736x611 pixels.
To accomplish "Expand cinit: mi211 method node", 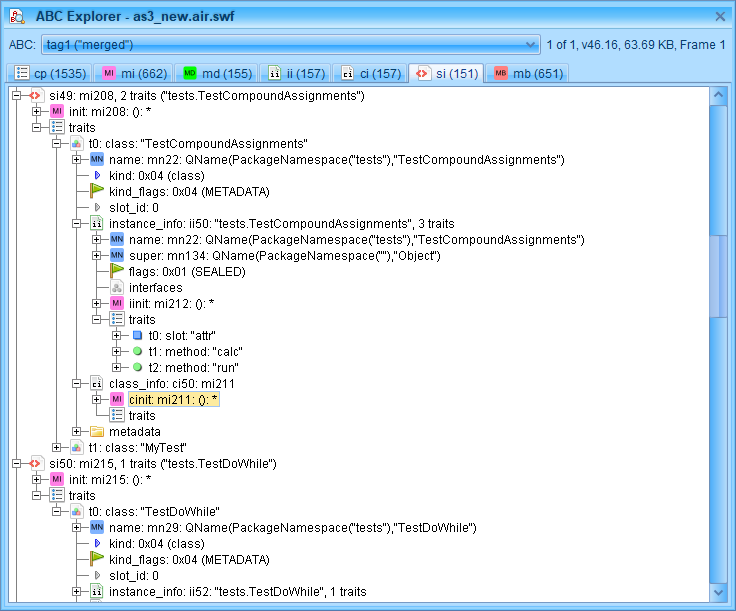I will click(x=96, y=400).
